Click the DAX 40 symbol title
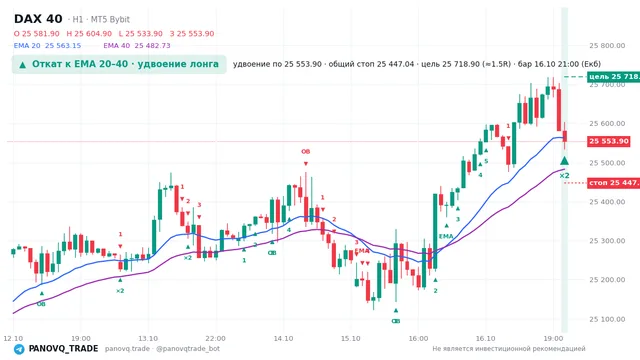The width and height of the screenshot is (640, 360). click(38, 19)
